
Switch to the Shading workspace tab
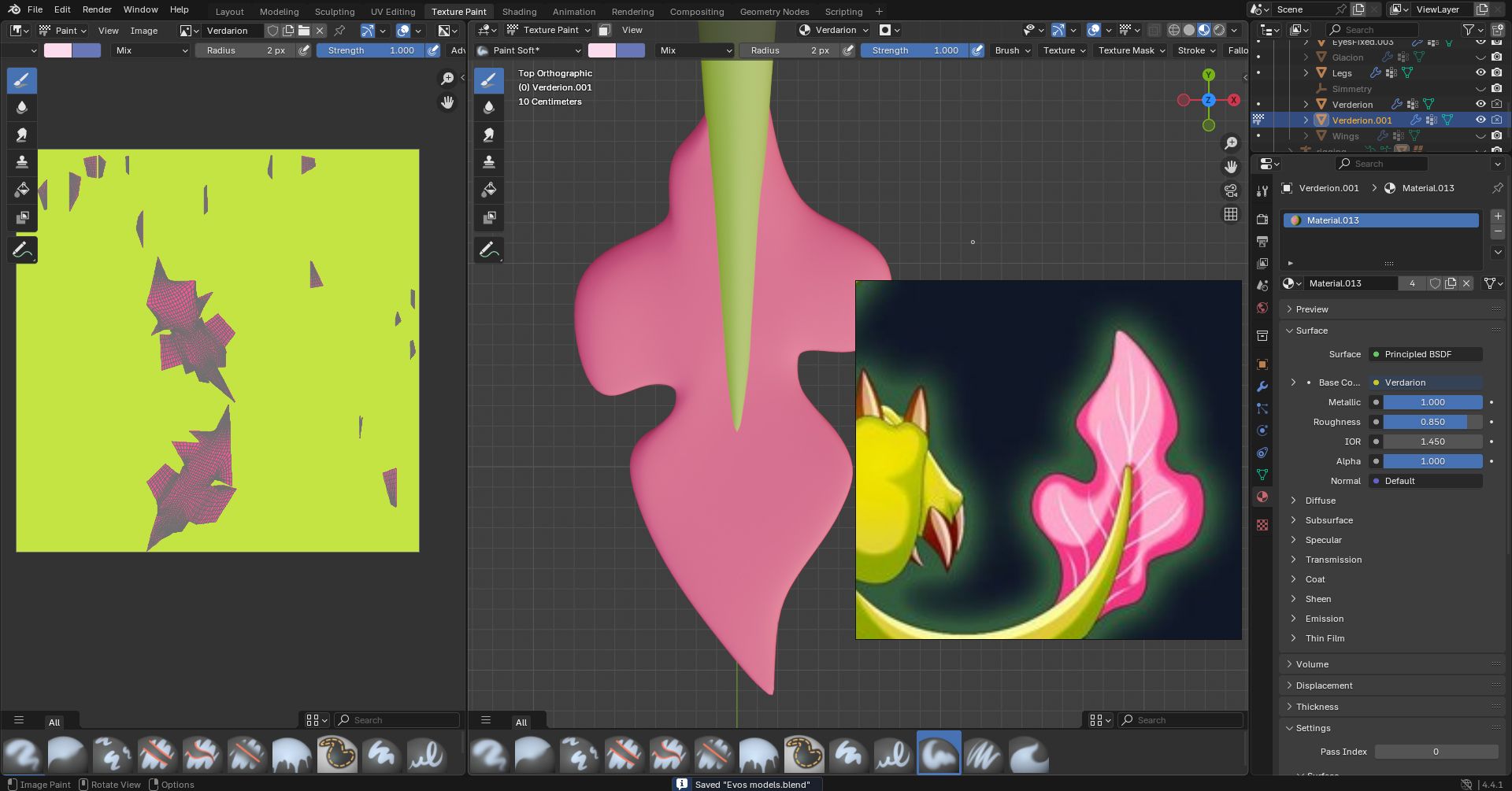[519, 12]
